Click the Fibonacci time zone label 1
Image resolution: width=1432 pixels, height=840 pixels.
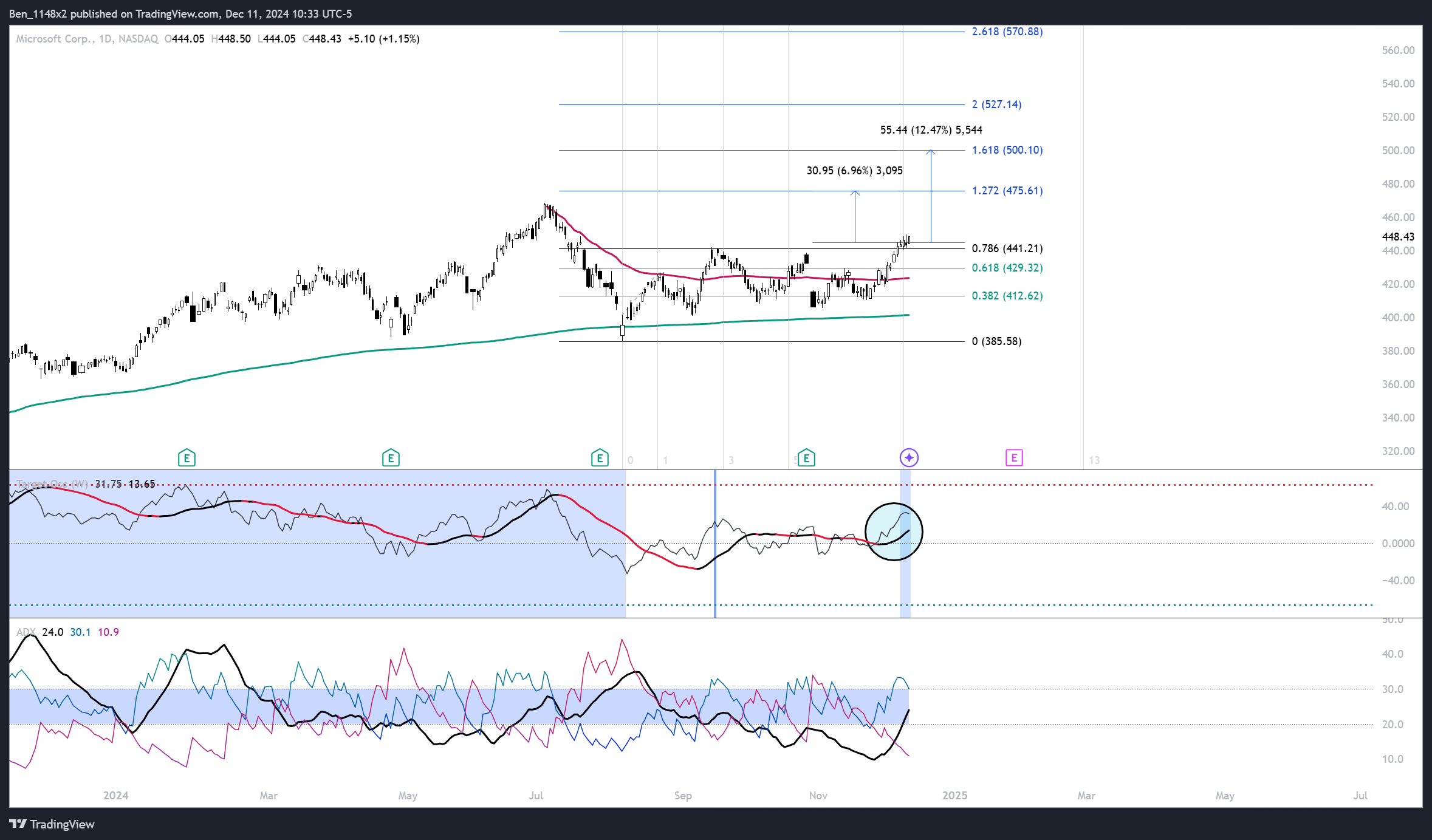point(665,460)
